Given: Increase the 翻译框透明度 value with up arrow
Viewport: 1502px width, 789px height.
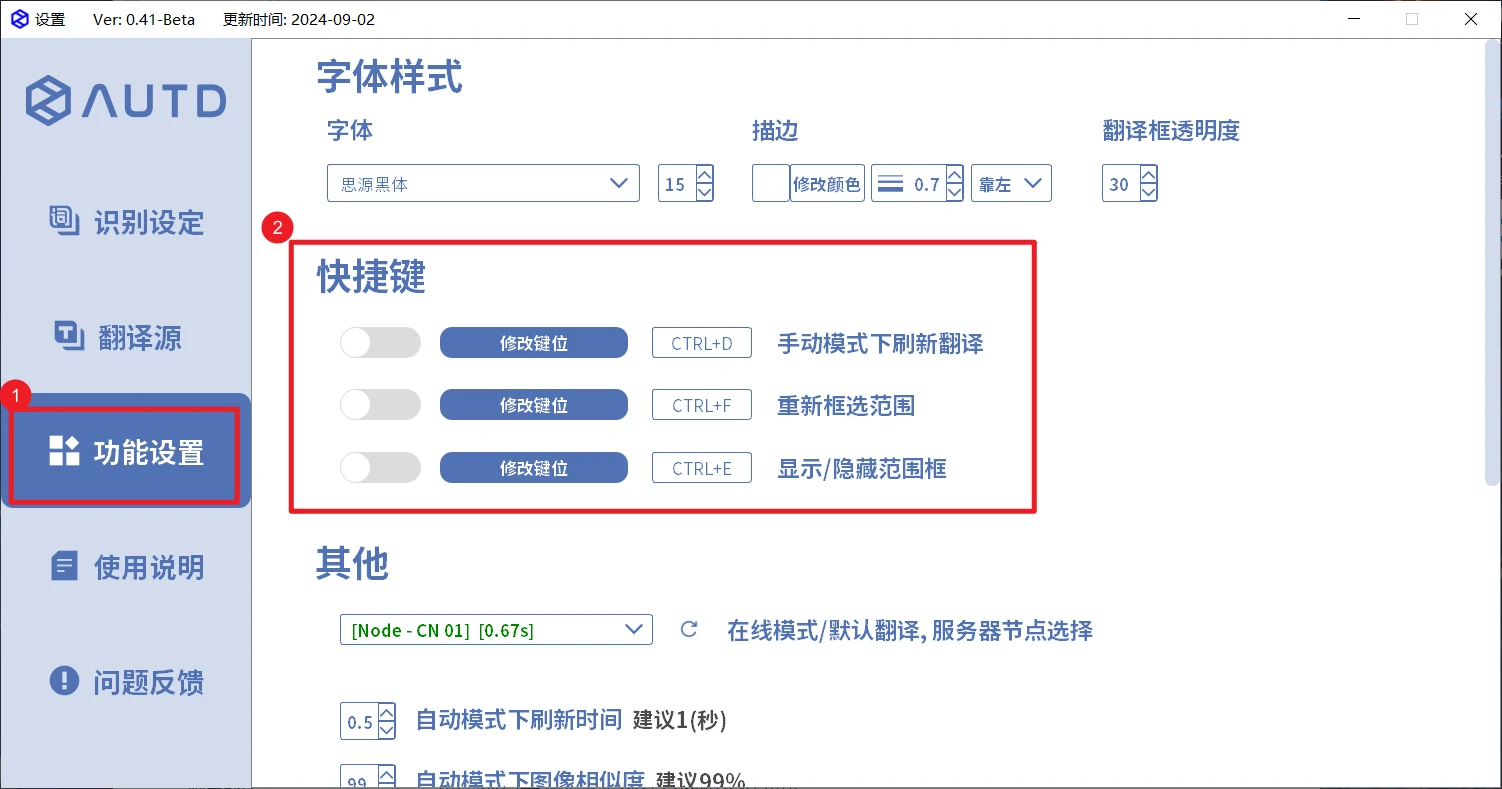Looking at the screenshot, I should 1148,174.
